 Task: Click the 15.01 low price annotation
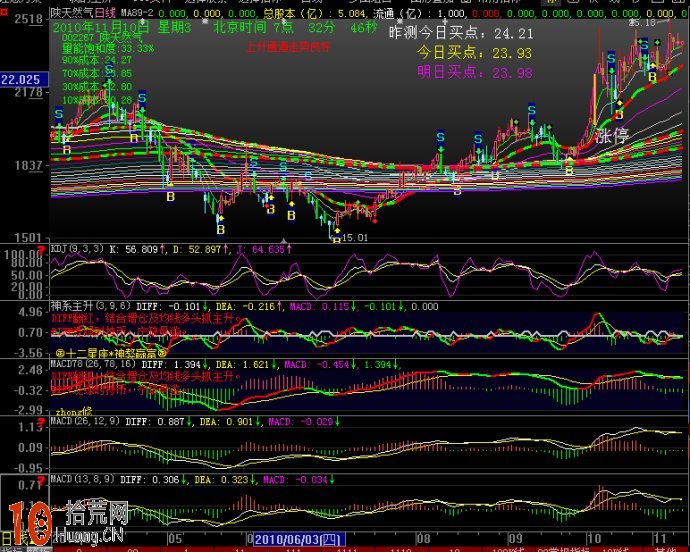pyautogui.click(x=357, y=238)
